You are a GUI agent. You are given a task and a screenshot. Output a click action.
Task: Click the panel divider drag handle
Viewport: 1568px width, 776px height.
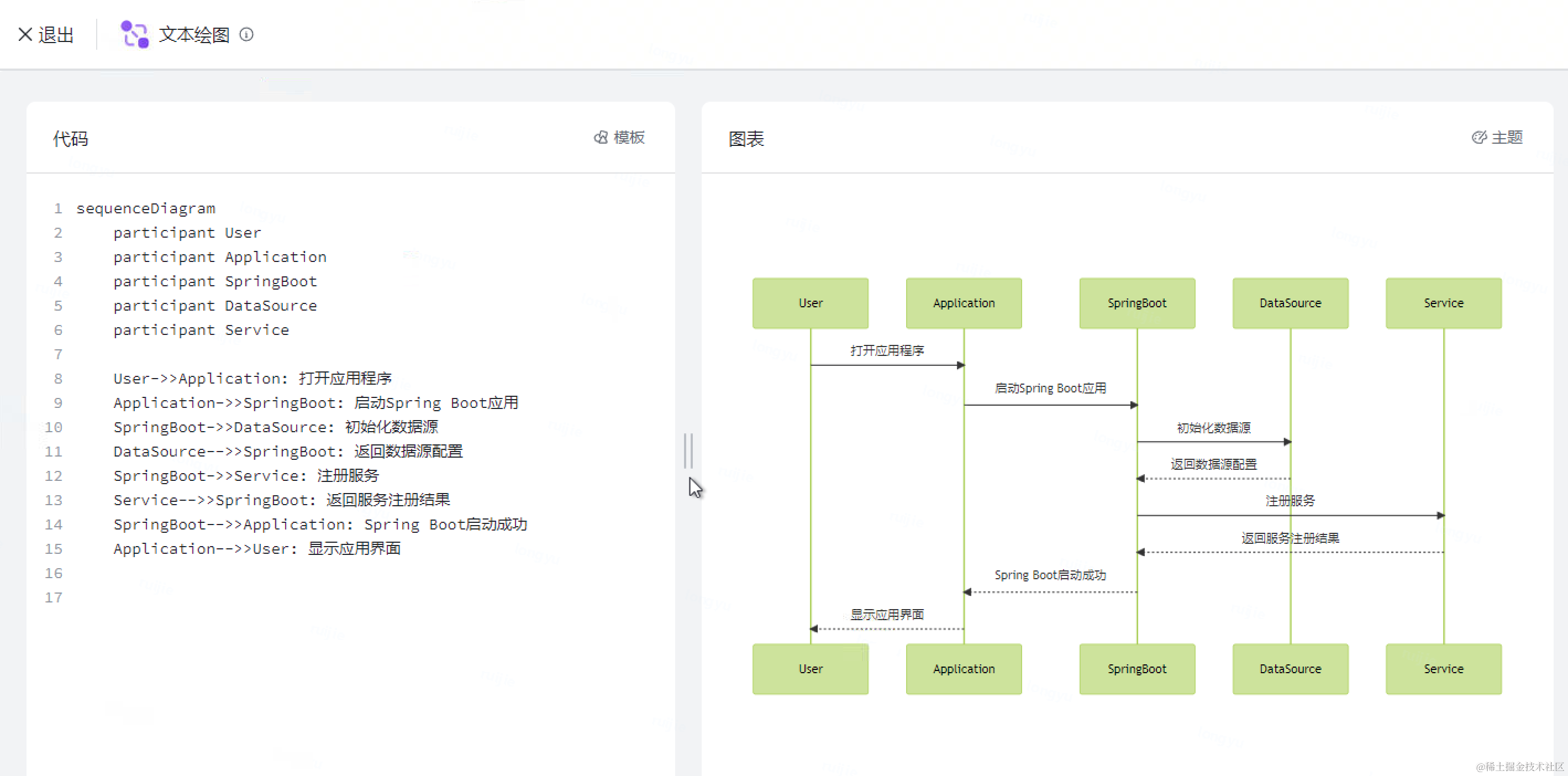[x=688, y=451]
